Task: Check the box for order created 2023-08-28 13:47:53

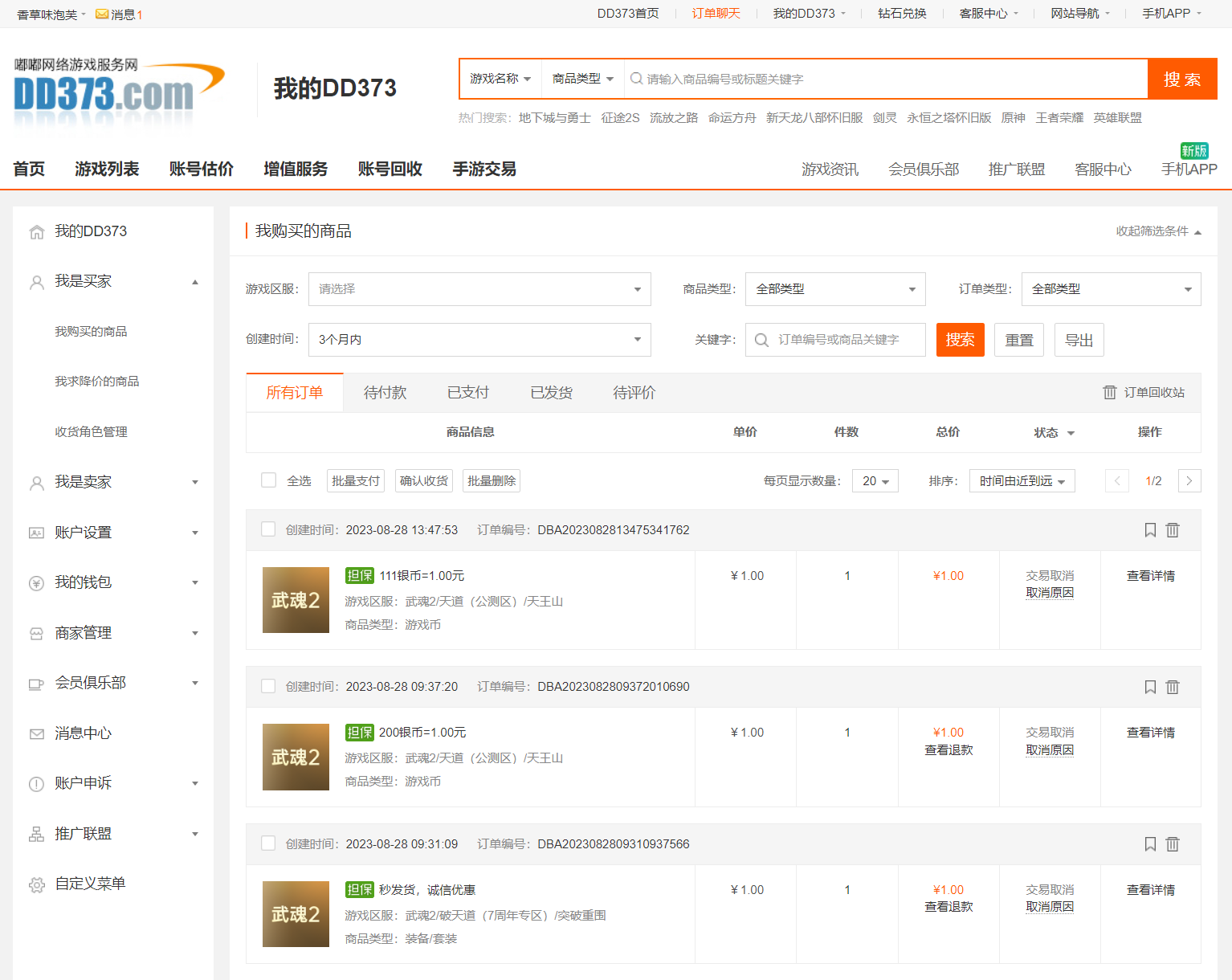Action: tap(268, 529)
